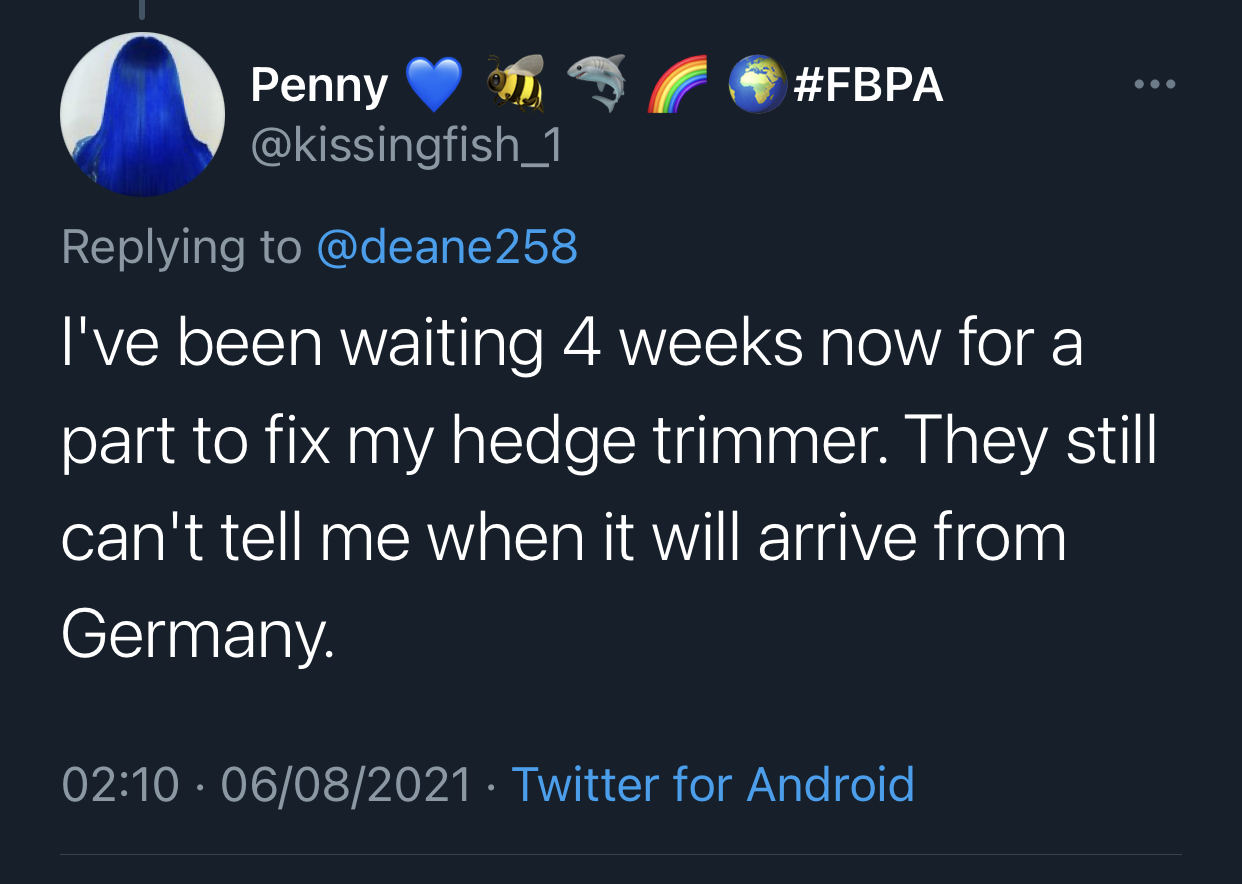
Task: Click the @kissingfish_1 handle
Action: [406, 148]
